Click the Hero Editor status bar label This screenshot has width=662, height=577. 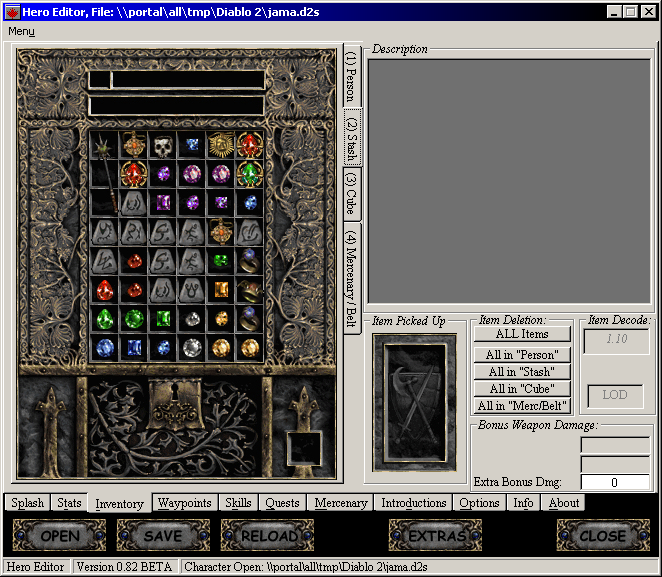click(35, 566)
